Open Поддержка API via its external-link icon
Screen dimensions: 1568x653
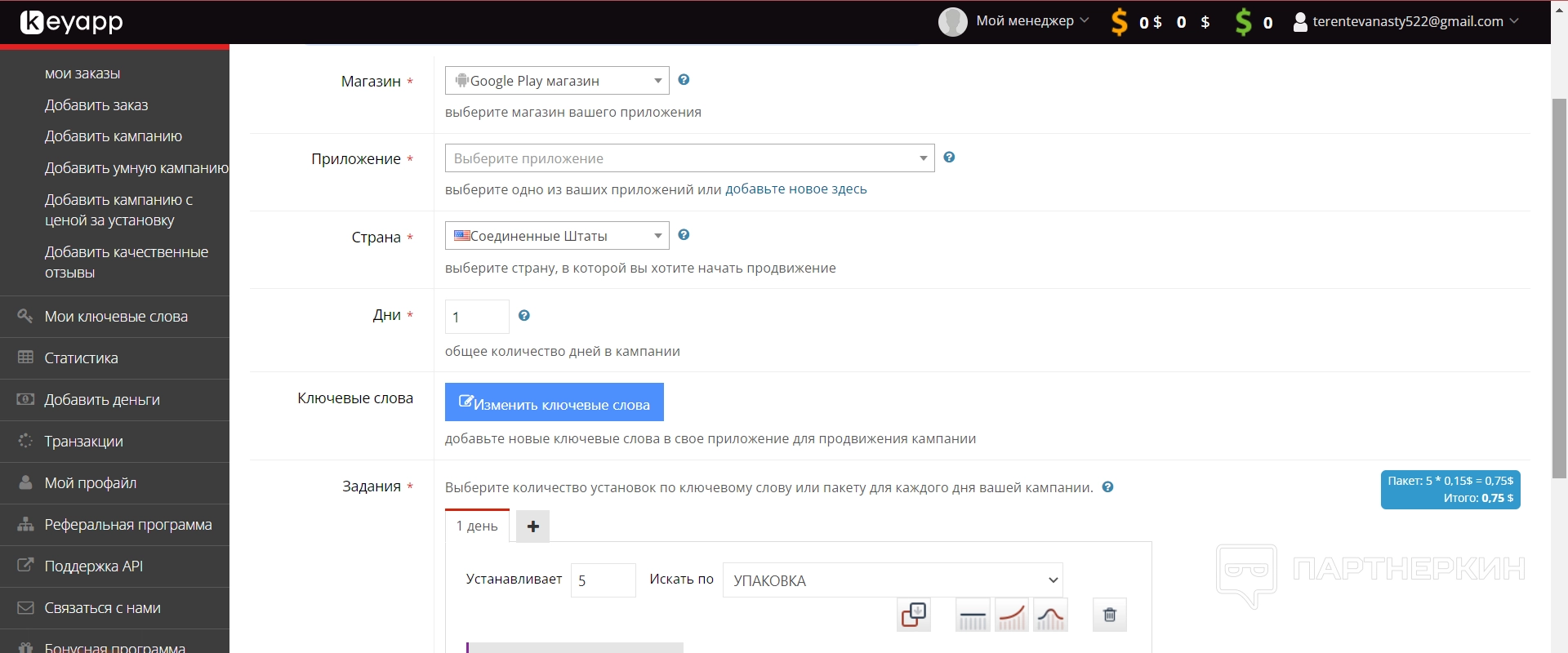pyautogui.click(x=25, y=565)
